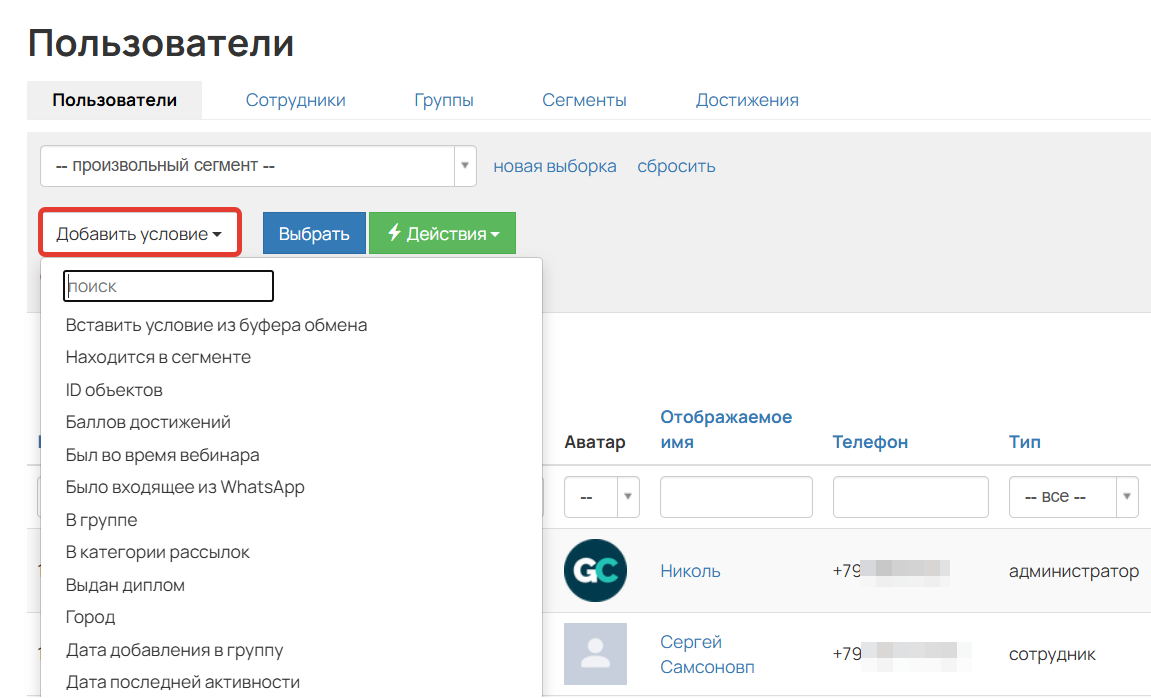The width and height of the screenshot is (1151, 698).
Task: Click the lightning icon on Действия button
Action: (395, 232)
